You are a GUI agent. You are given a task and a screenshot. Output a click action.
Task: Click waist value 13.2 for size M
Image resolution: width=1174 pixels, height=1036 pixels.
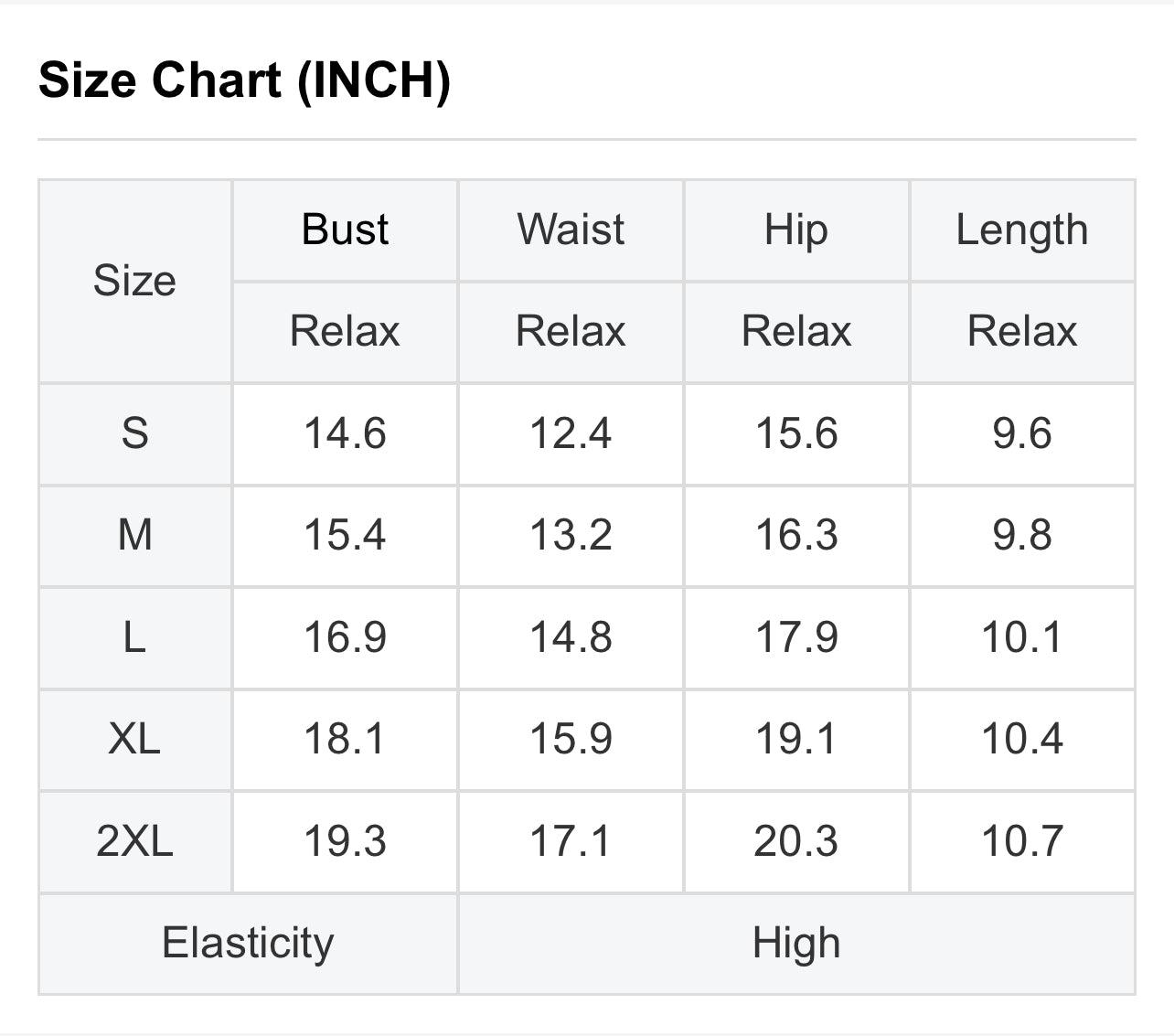click(x=571, y=535)
